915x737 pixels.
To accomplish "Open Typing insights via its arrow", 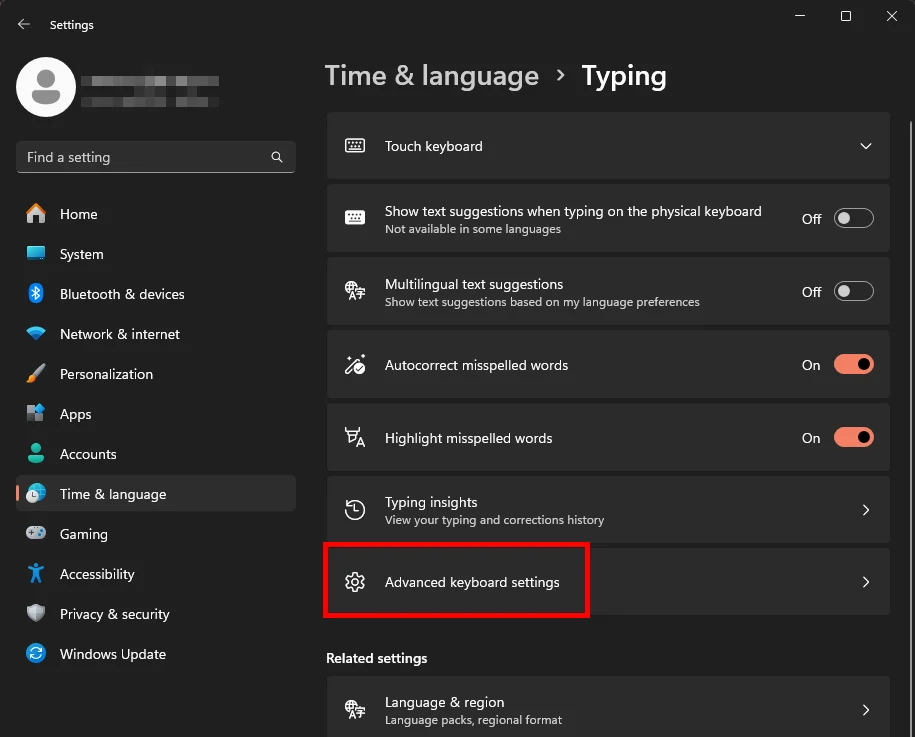I will click(865, 510).
